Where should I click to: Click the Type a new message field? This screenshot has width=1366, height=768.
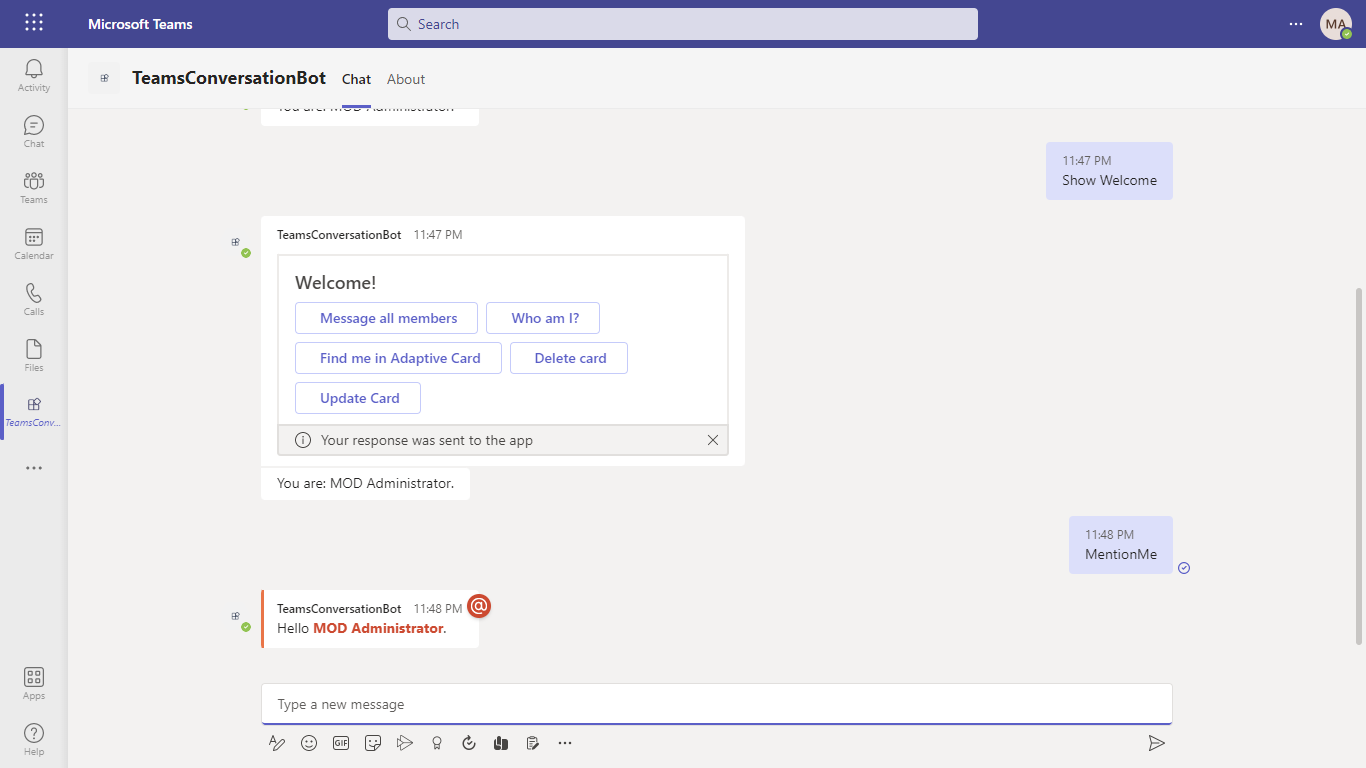pos(717,704)
